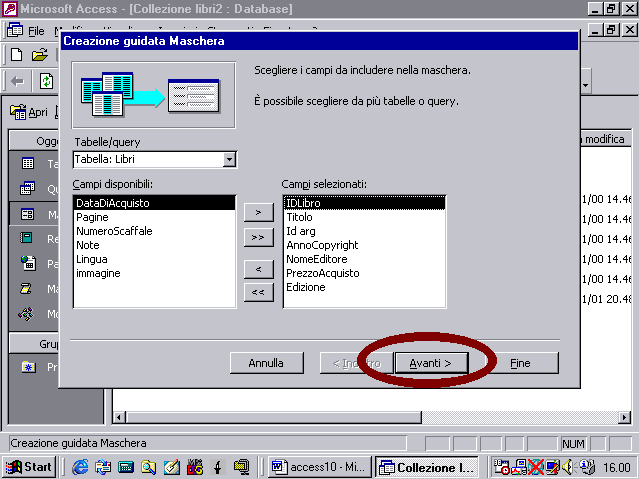Image resolution: width=639 pixels, height=479 pixels.
Task: Switch to access10 Word taskbar button
Action: pyautogui.click(x=320, y=467)
